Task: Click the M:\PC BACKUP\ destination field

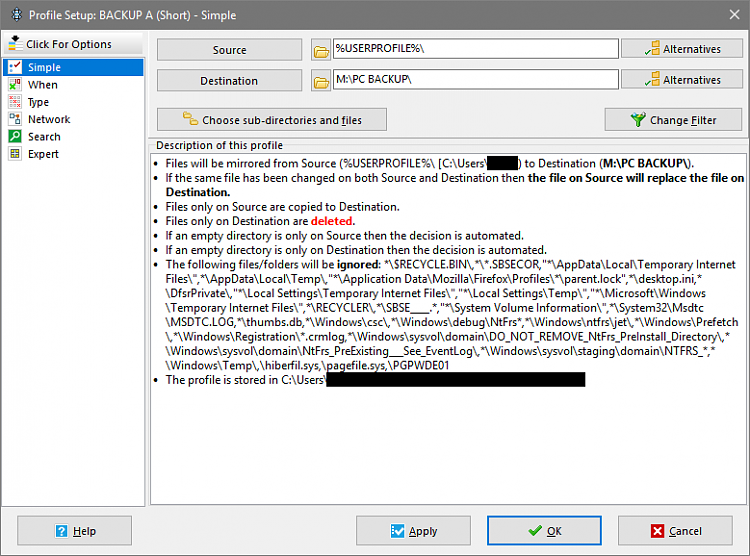Action: point(475,79)
